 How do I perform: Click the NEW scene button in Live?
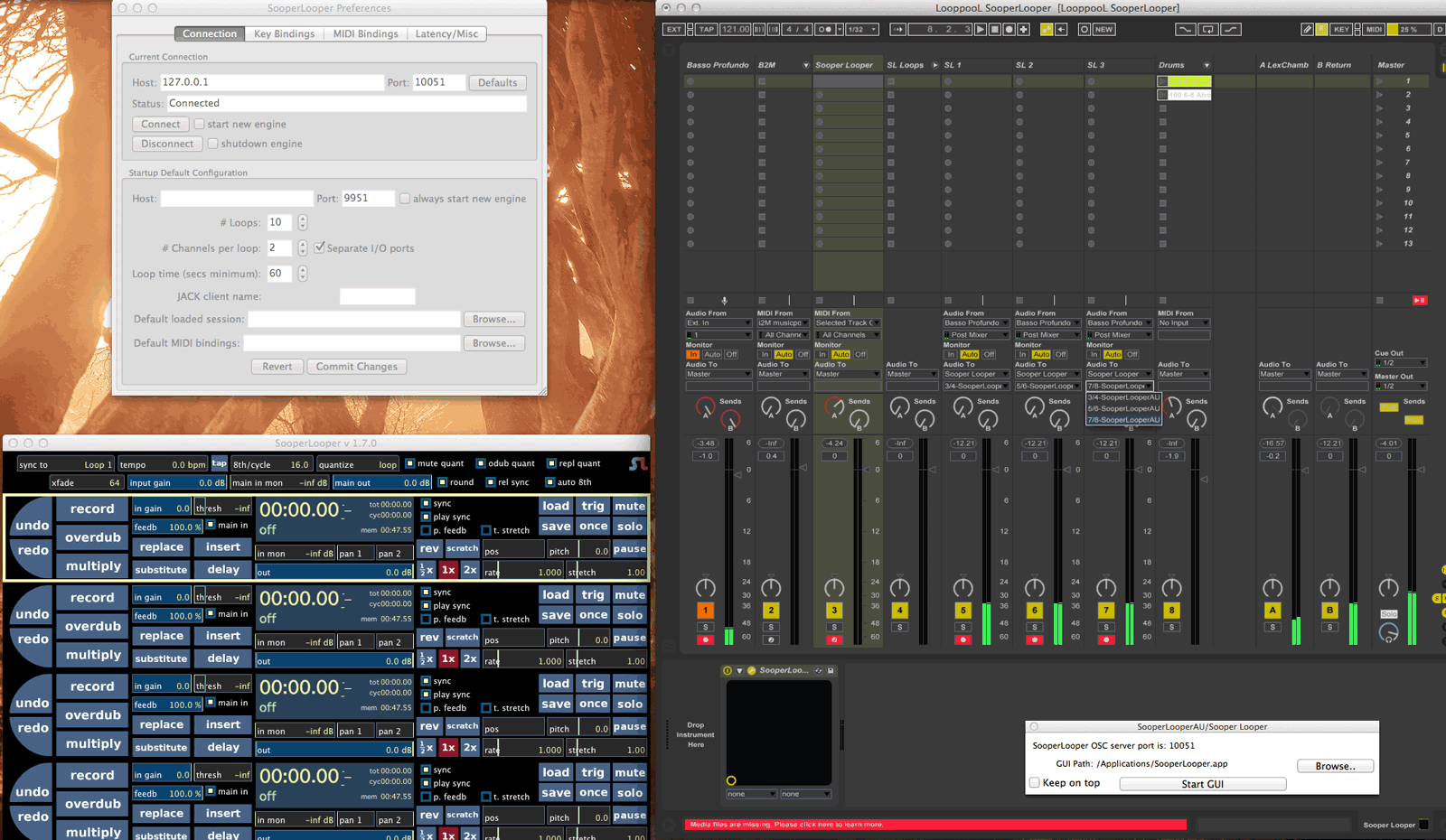1103,29
